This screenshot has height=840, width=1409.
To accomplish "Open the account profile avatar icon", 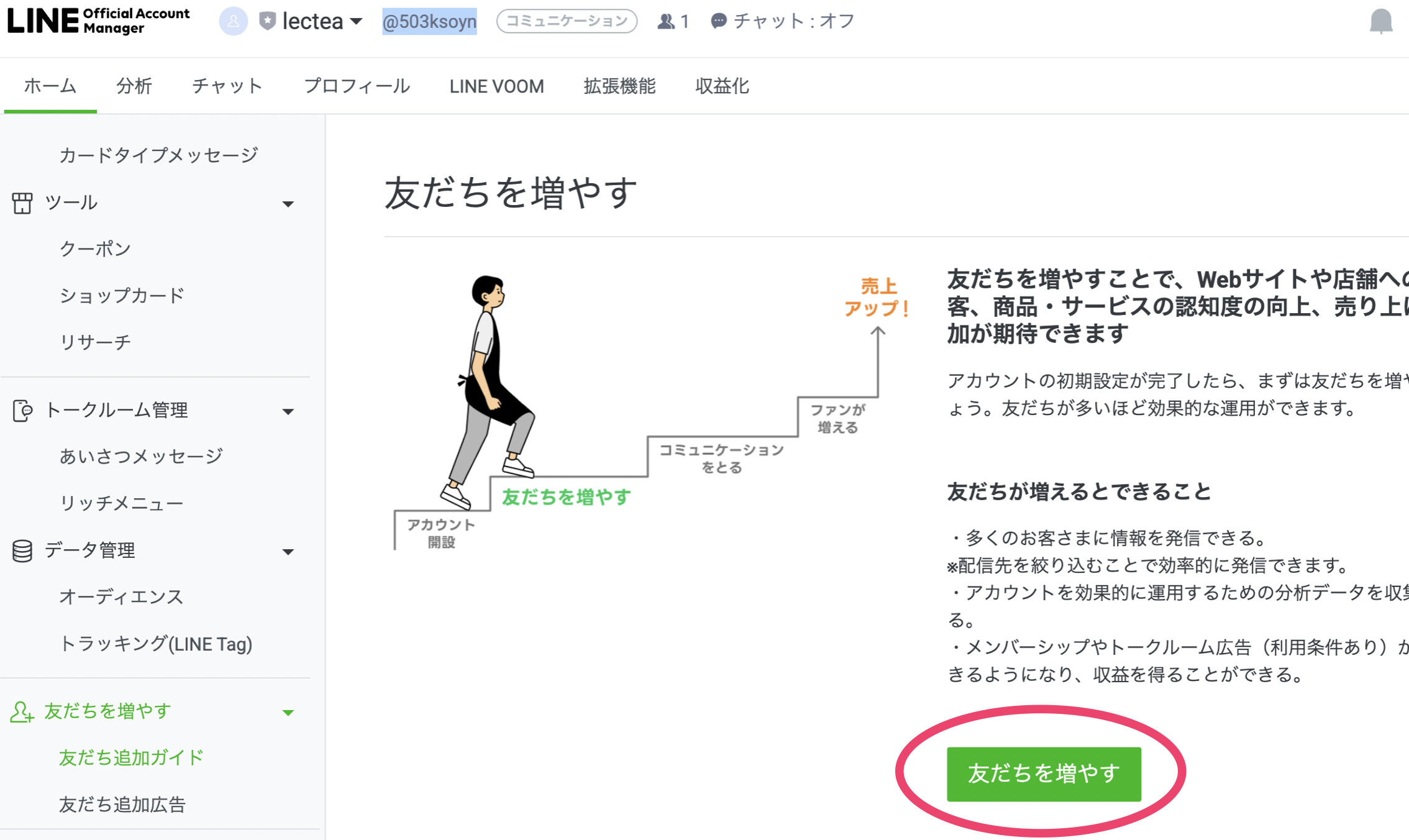I will pyautogui.click(x=233, y=21).
